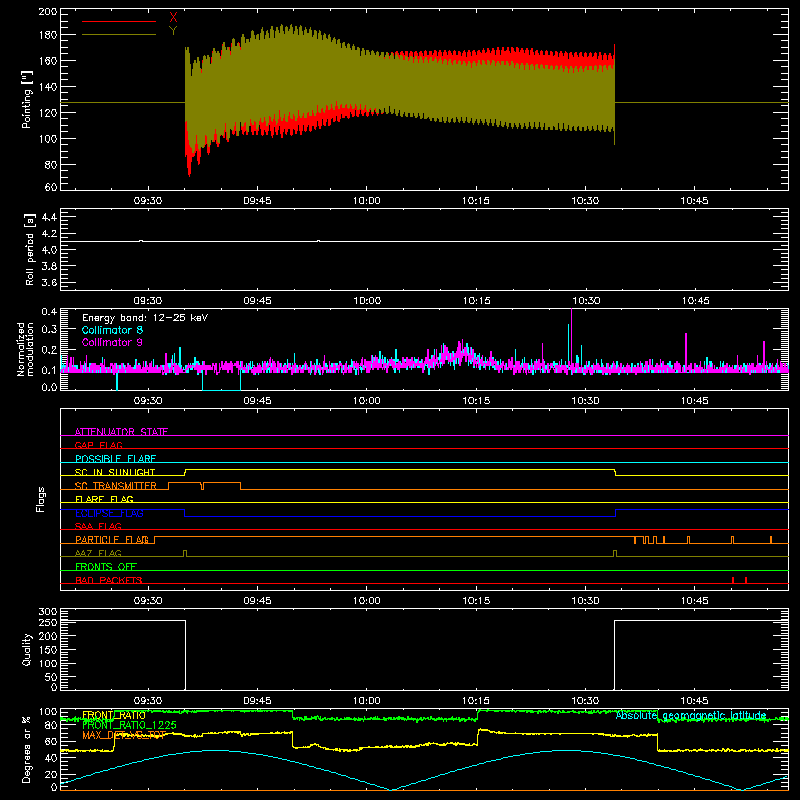Click the GAP_FLAG label
Screen dimensions: 800x800
coord(98,445)
